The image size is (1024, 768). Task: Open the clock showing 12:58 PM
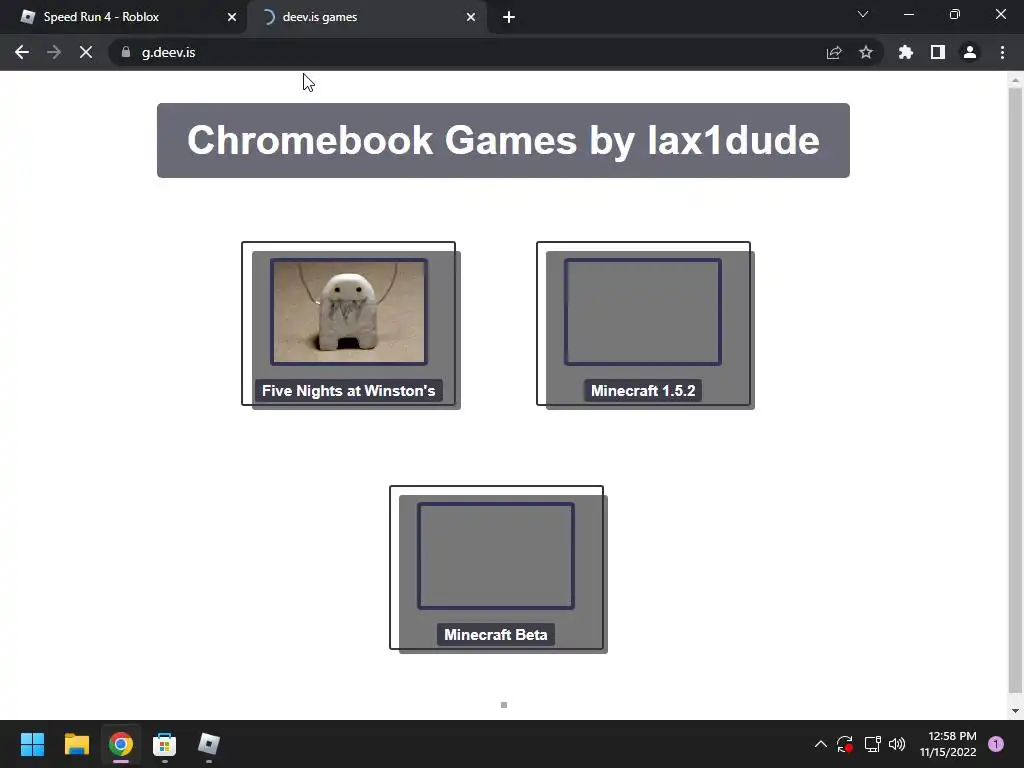pyautogui.click(x=948, y=744)
